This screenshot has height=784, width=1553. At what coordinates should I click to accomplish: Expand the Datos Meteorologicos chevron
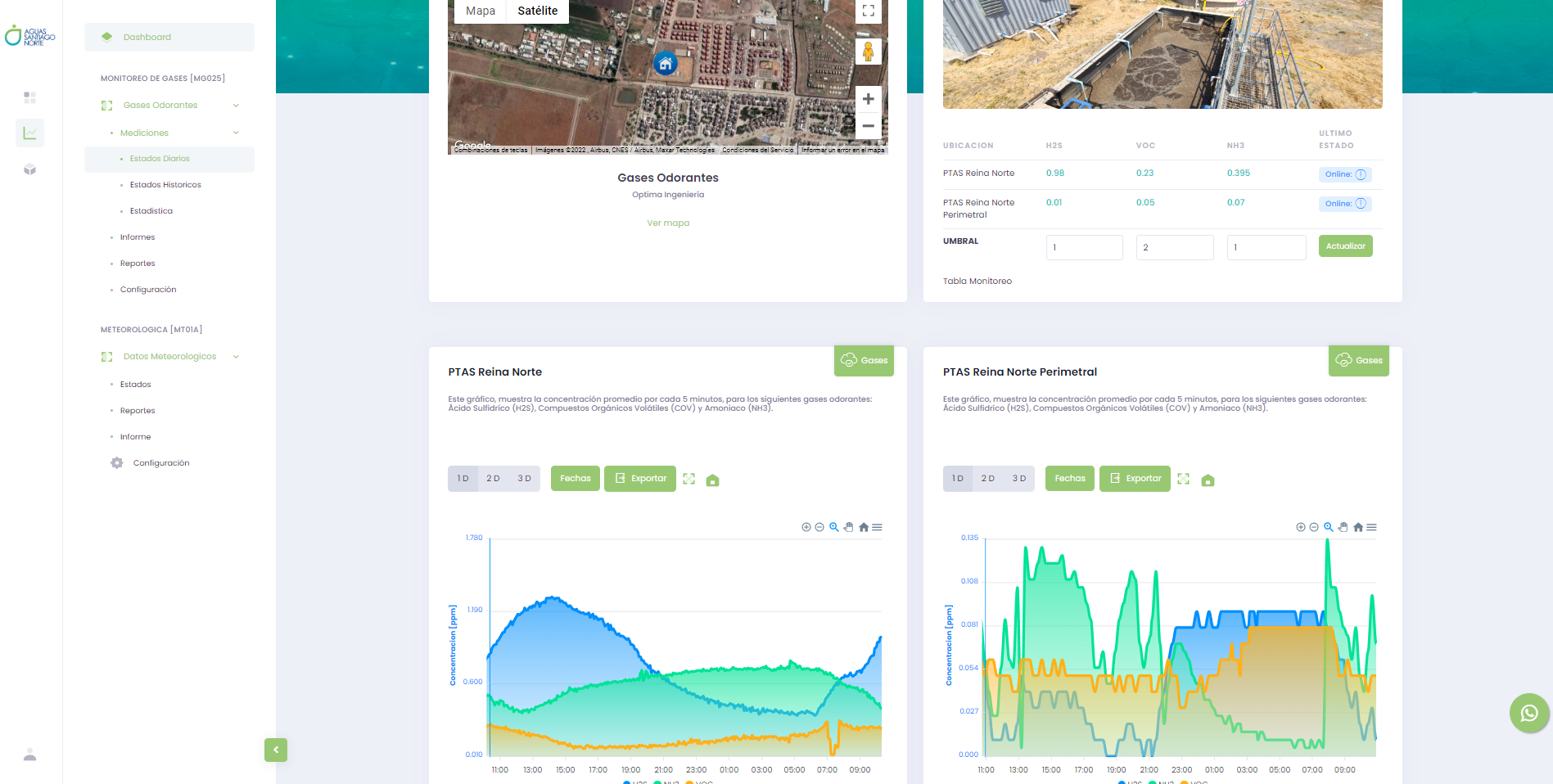[x=236, y=357]
